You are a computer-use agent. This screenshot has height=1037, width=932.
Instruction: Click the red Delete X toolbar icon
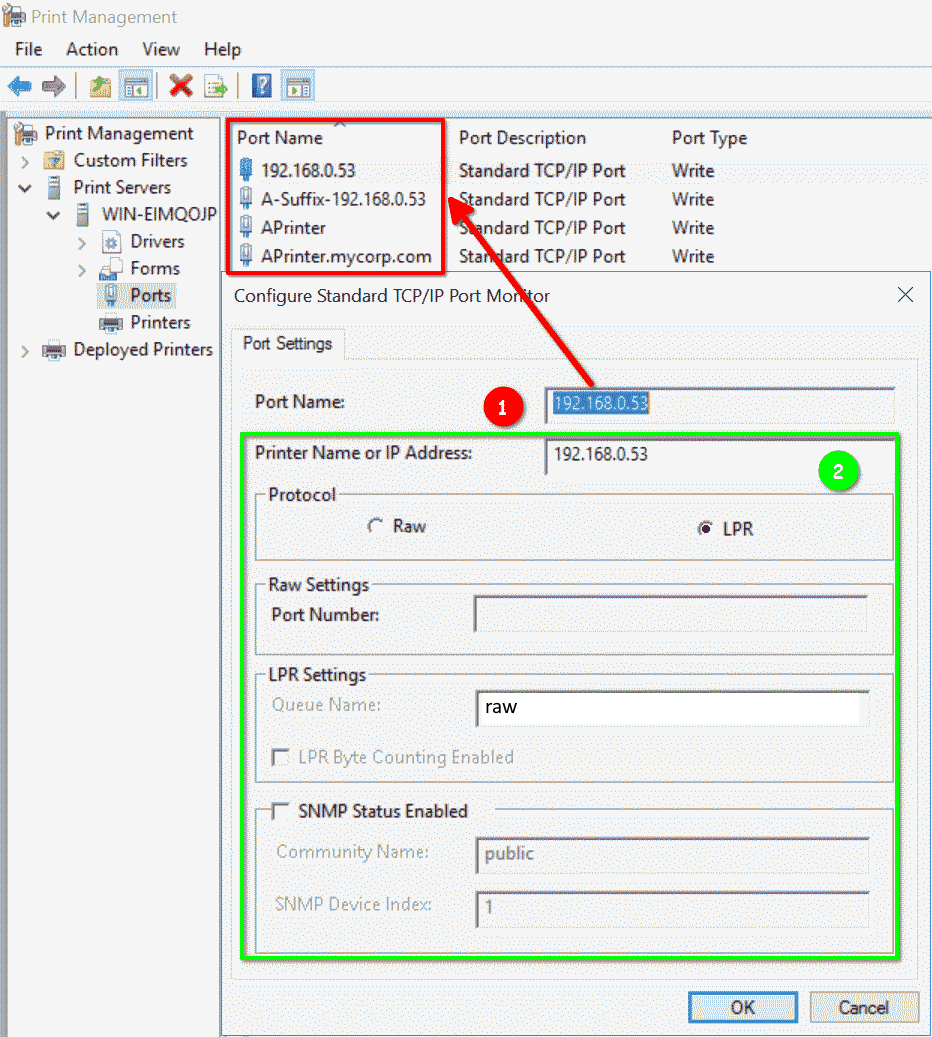[x=181, y=86]
